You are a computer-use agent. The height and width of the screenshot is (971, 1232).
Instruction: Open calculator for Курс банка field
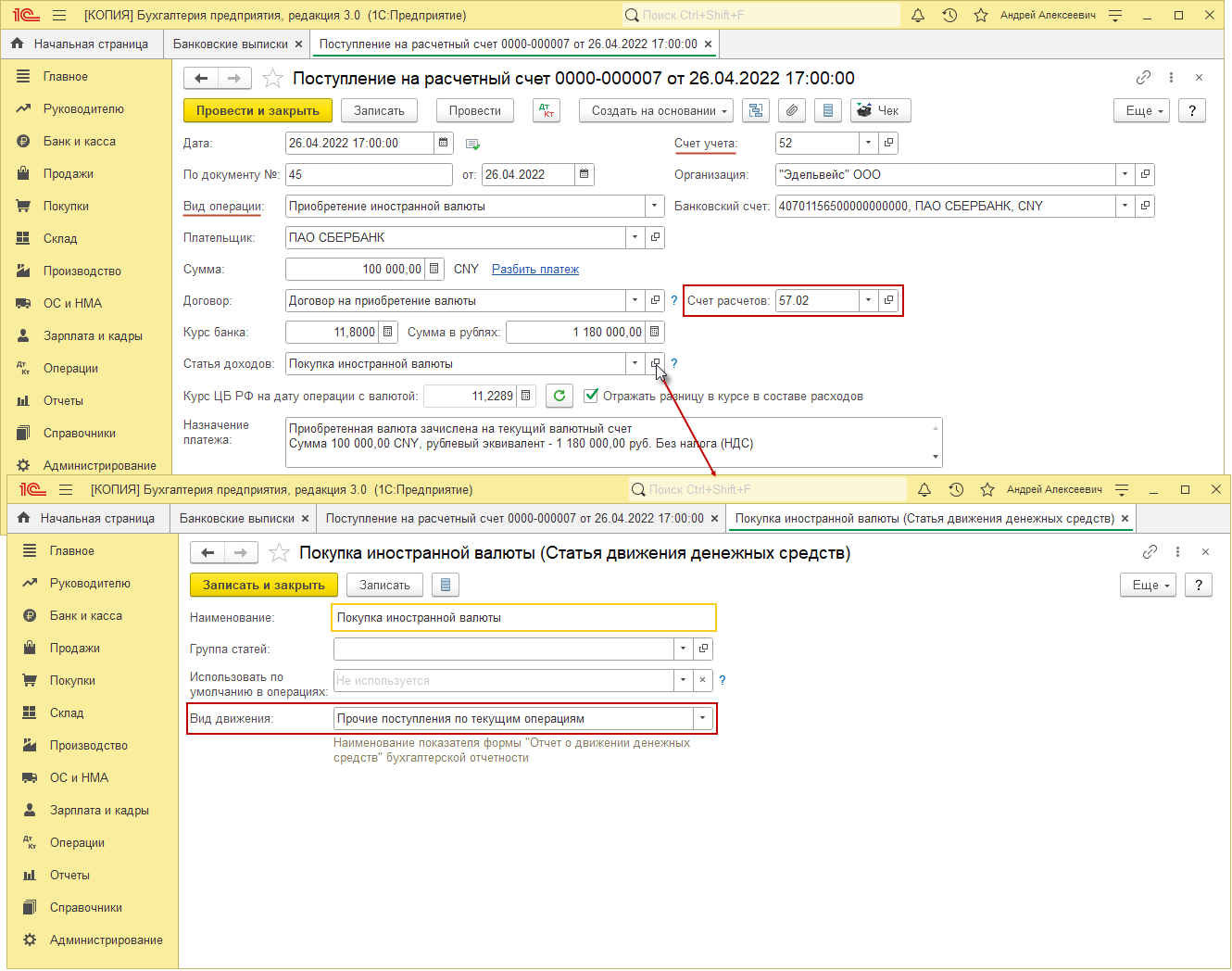tap(388, 332)
